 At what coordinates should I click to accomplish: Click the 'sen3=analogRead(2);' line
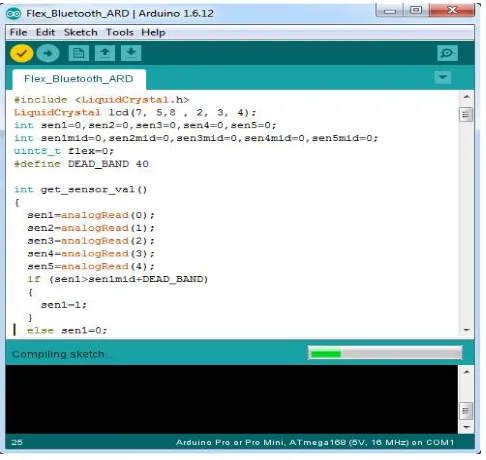pos(91,241)
